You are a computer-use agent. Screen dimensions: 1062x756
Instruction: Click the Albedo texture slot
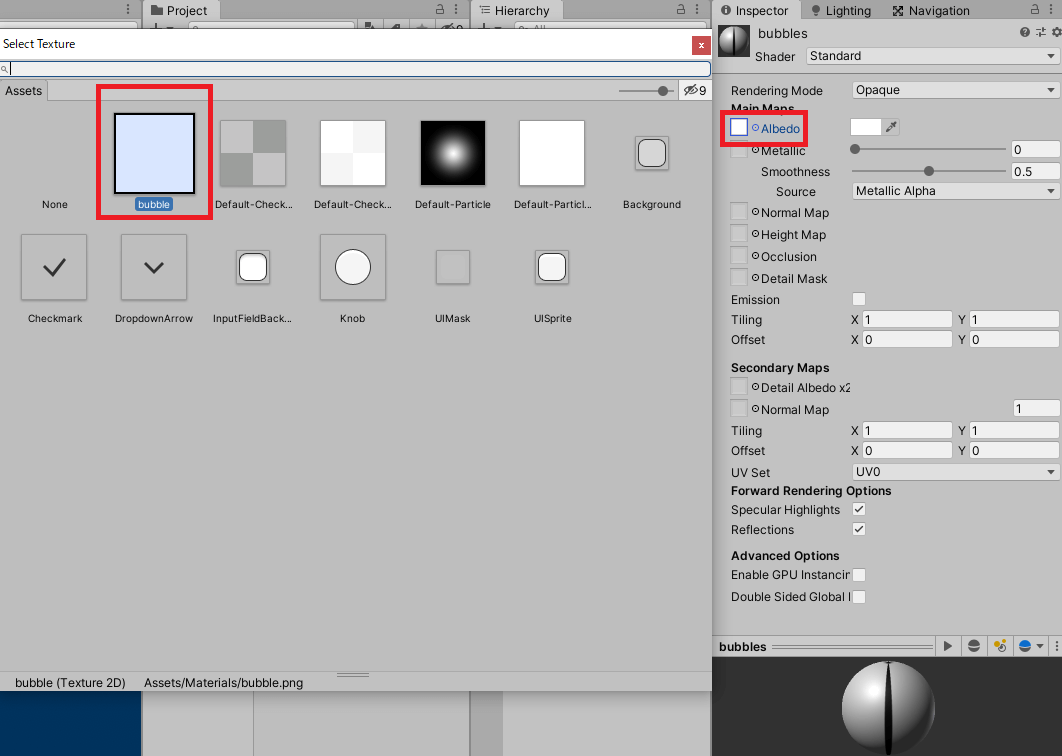(x=739, y=127)
